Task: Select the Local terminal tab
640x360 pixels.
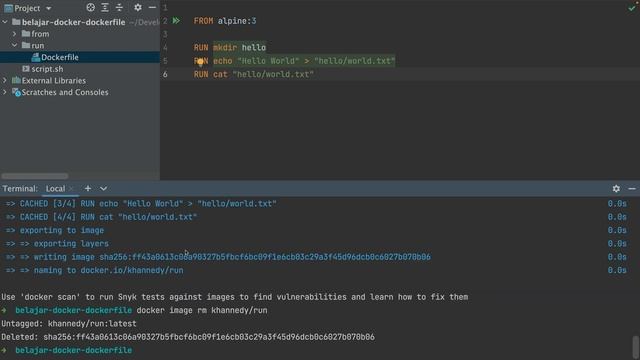Action: click(55, 189)
